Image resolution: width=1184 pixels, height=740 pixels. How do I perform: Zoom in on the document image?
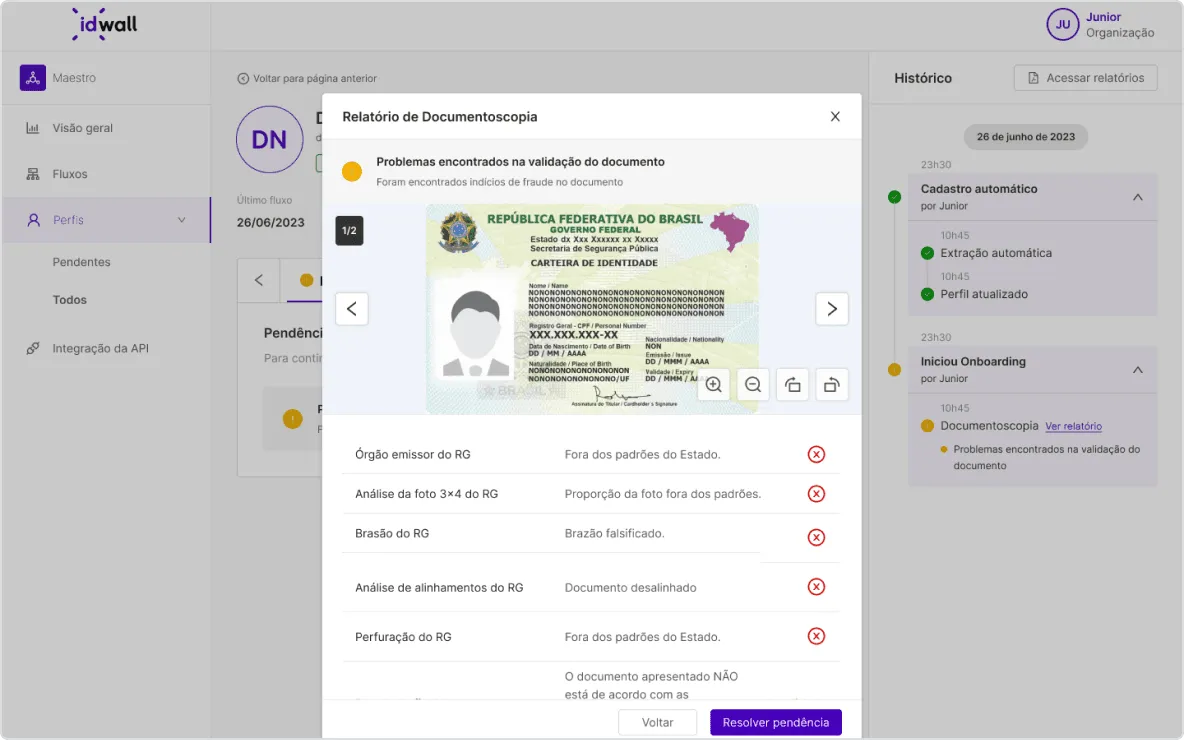coord(714,385)
